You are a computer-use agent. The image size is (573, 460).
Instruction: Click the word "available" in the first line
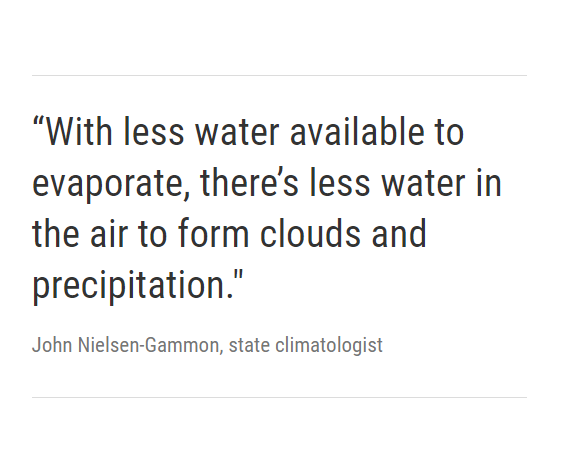click(357, 131)
